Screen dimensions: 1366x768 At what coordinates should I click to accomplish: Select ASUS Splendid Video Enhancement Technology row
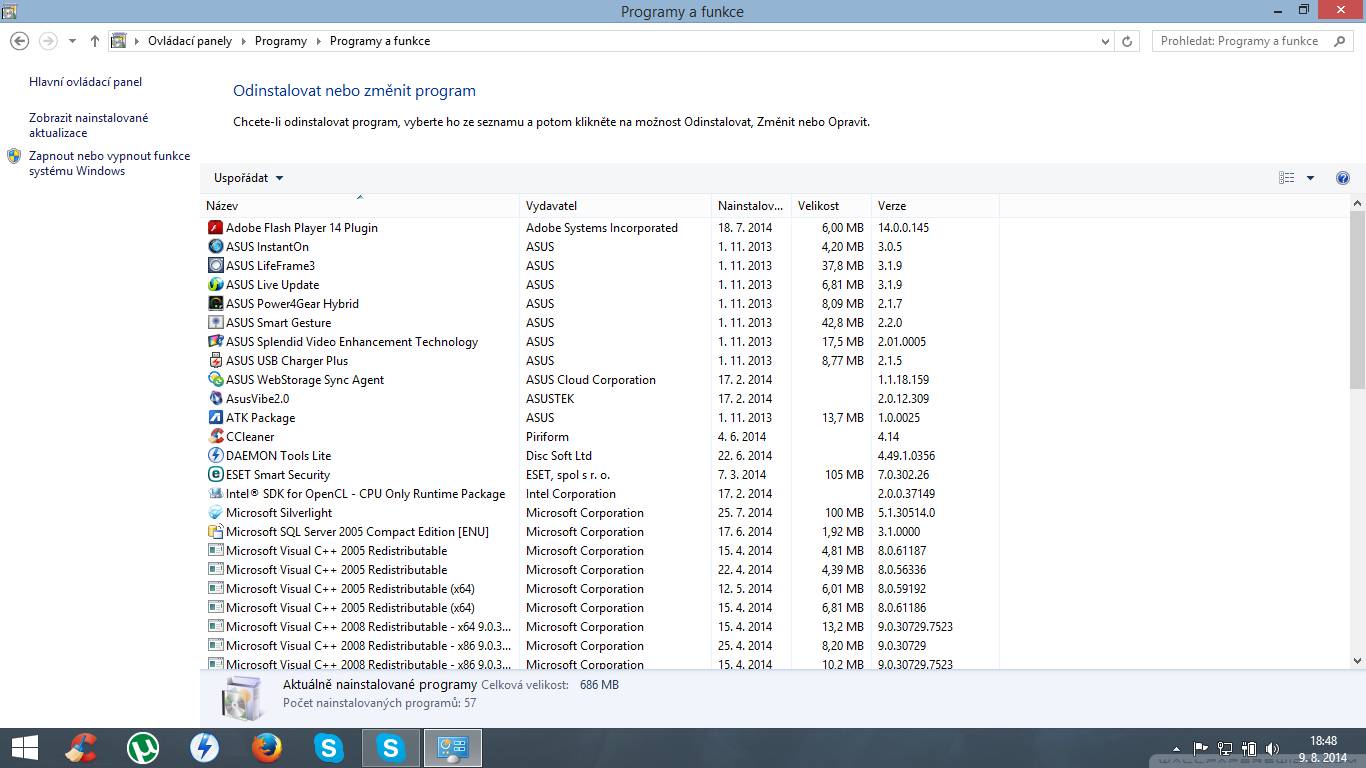click(600, 342)
